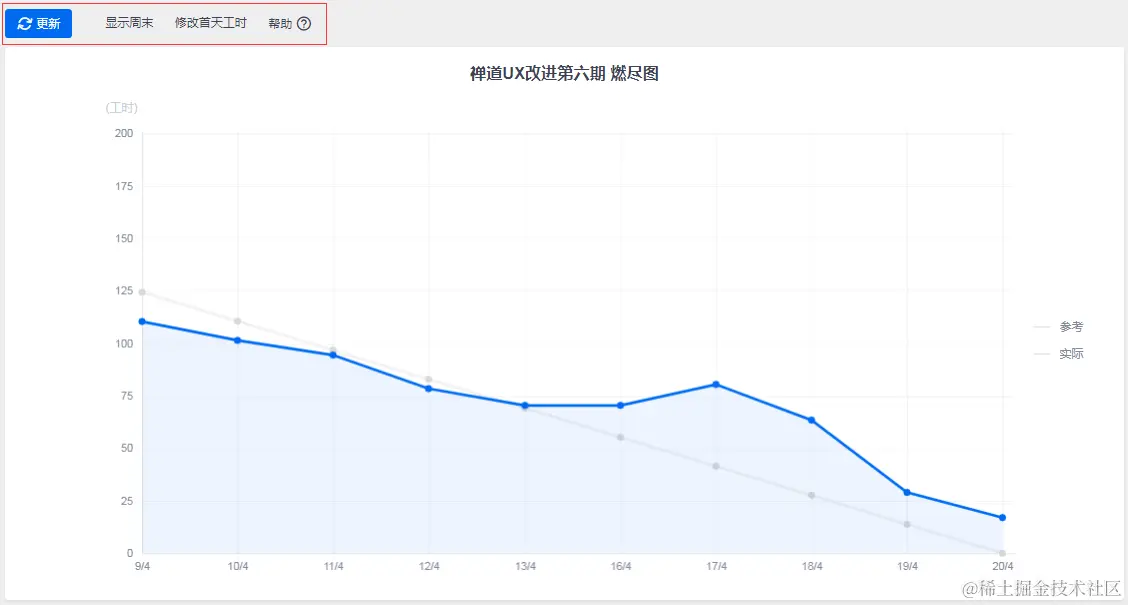The width and height of the screenshot is (1128, 605).
Task: Click the 更新 button to refresh chart
Action: coord(38,23)
